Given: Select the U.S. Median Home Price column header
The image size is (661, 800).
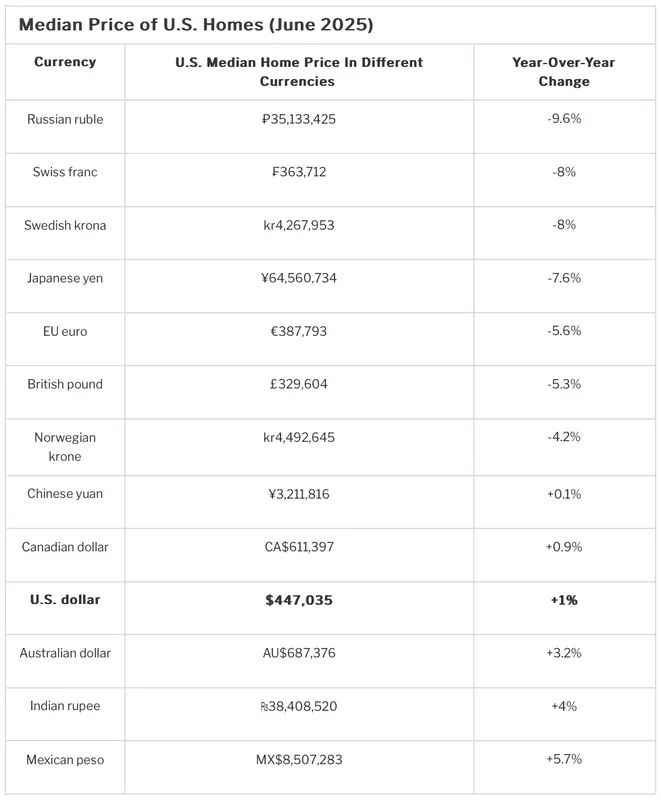Looking at the screenshot, I should coord(299,71).
